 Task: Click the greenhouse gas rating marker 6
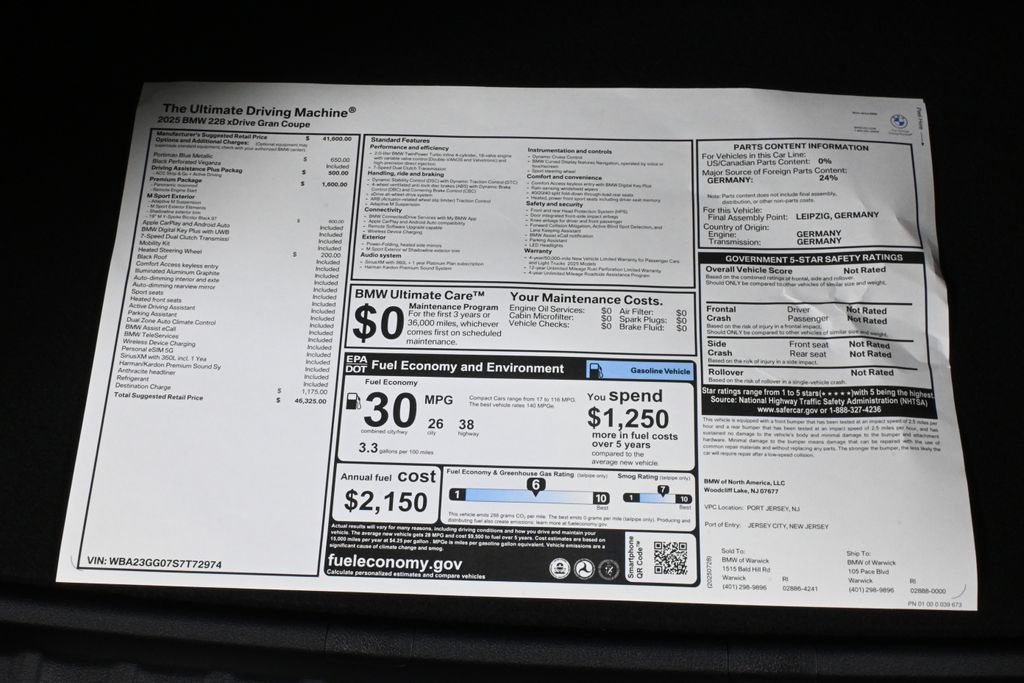535,485
